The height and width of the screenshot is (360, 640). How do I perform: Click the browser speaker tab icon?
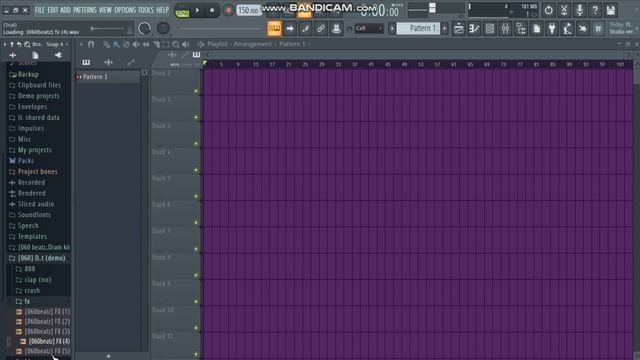tap(58, 55)
